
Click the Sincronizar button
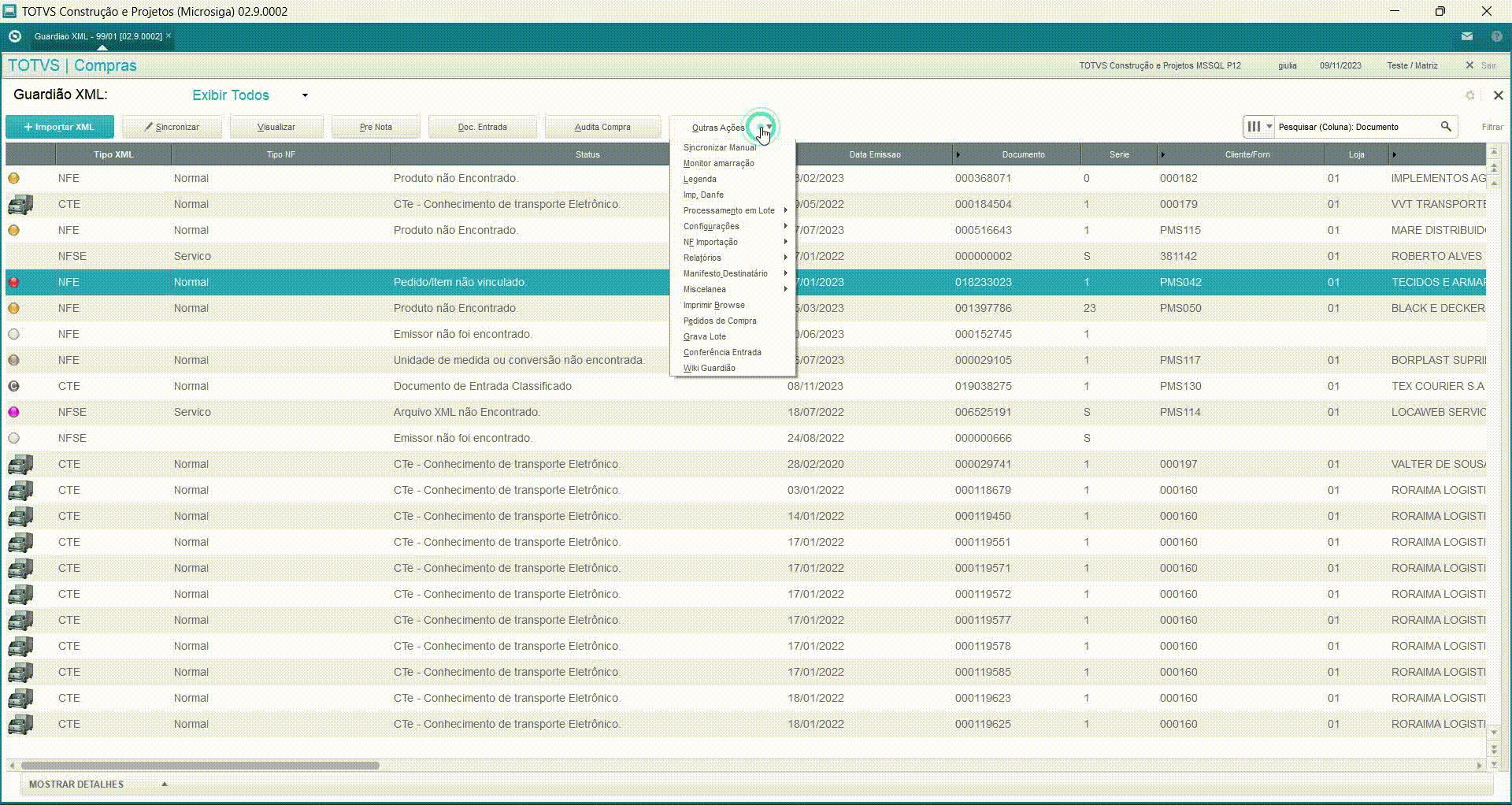point(172,127)
